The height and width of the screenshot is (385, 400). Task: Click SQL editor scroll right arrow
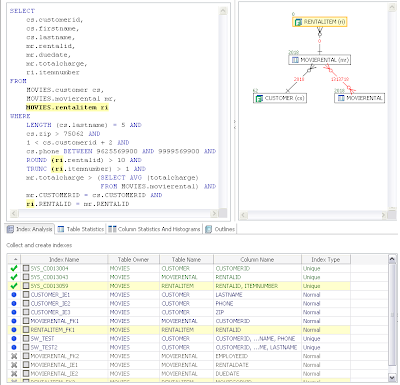(214, 213)
